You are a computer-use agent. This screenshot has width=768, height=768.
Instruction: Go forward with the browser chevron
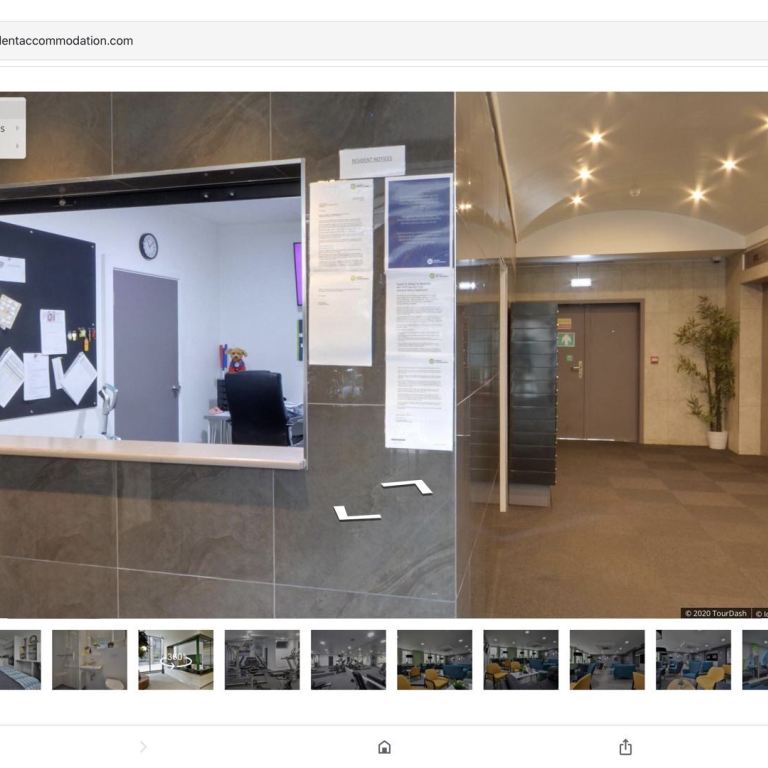click(143, 747)
